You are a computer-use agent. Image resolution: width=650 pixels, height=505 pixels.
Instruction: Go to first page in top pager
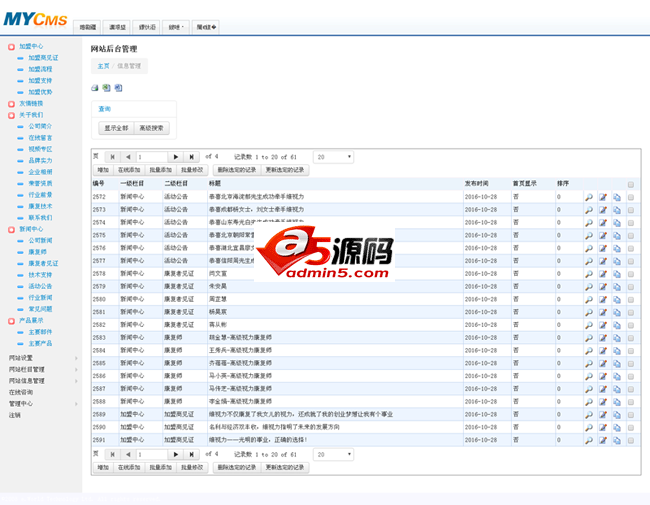[x=112, y=157]
